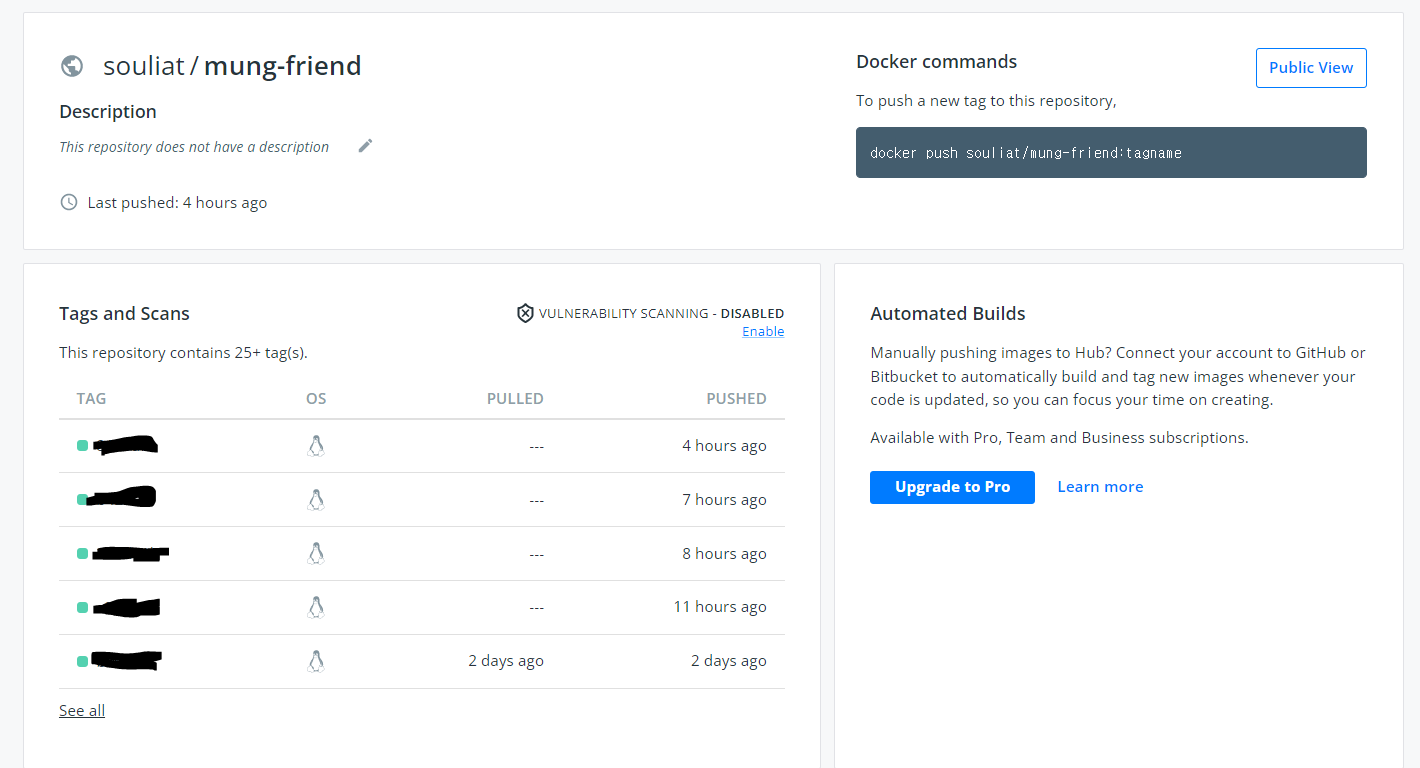
Task: Follow the Learn more link
Action: [1100, 487]
